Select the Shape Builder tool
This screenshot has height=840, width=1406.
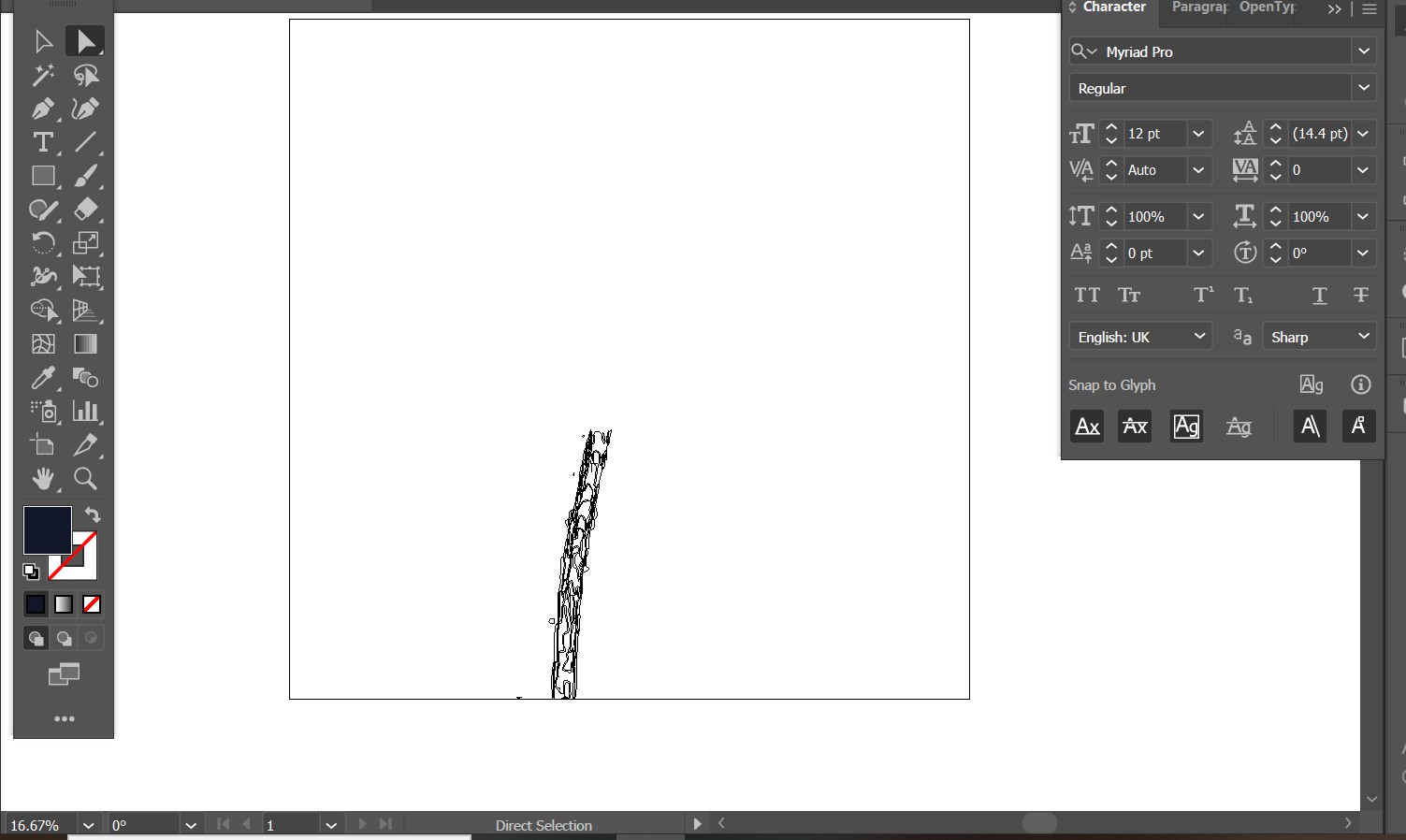point(43,311)
